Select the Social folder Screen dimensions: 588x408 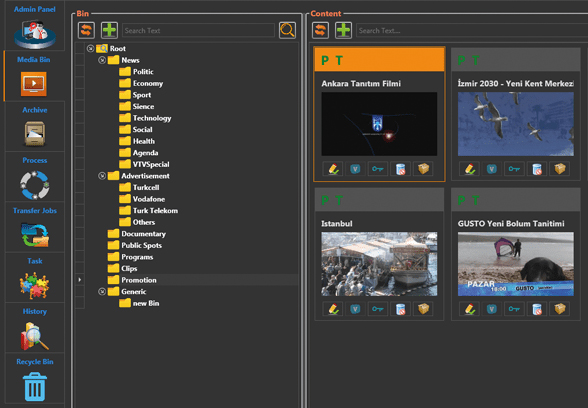136,129
